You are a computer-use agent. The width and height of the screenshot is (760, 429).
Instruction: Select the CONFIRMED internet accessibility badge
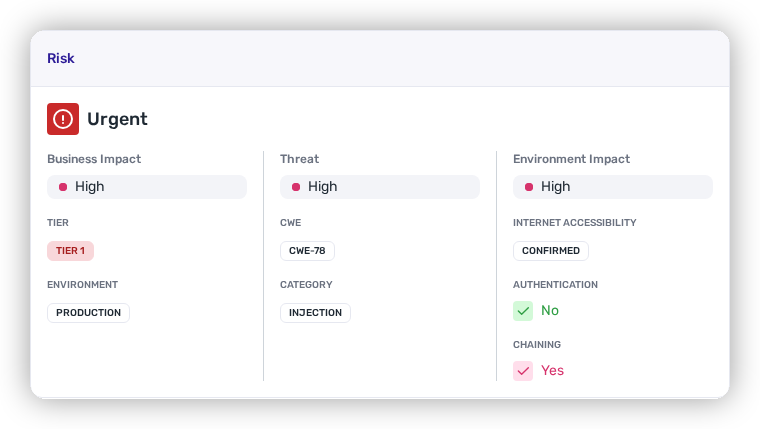pyautogui.click(x=551, y=251)
